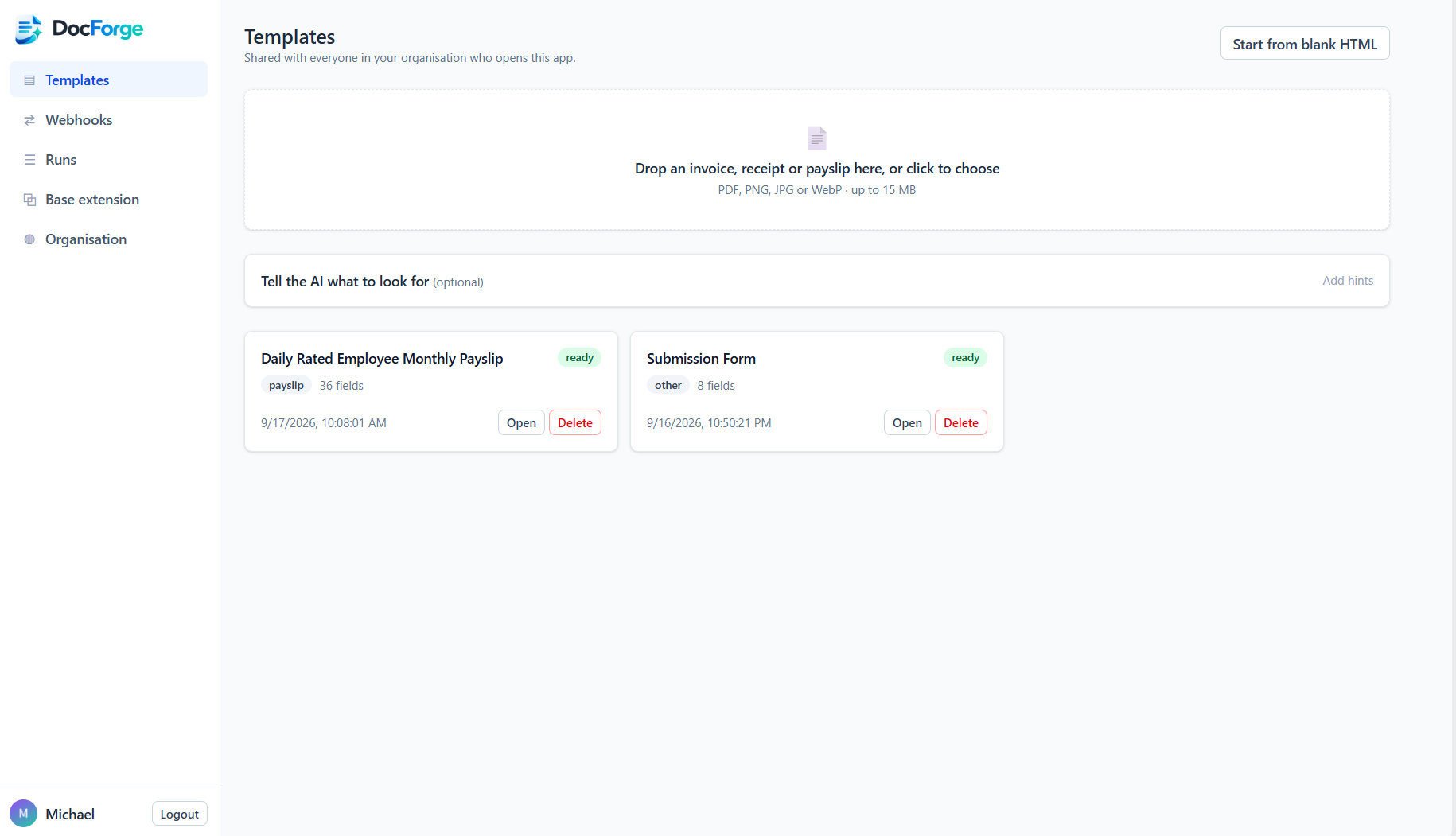
Task: Delete the Daily Rated Employee Monthly Payslip template
Action: [575, 422]
